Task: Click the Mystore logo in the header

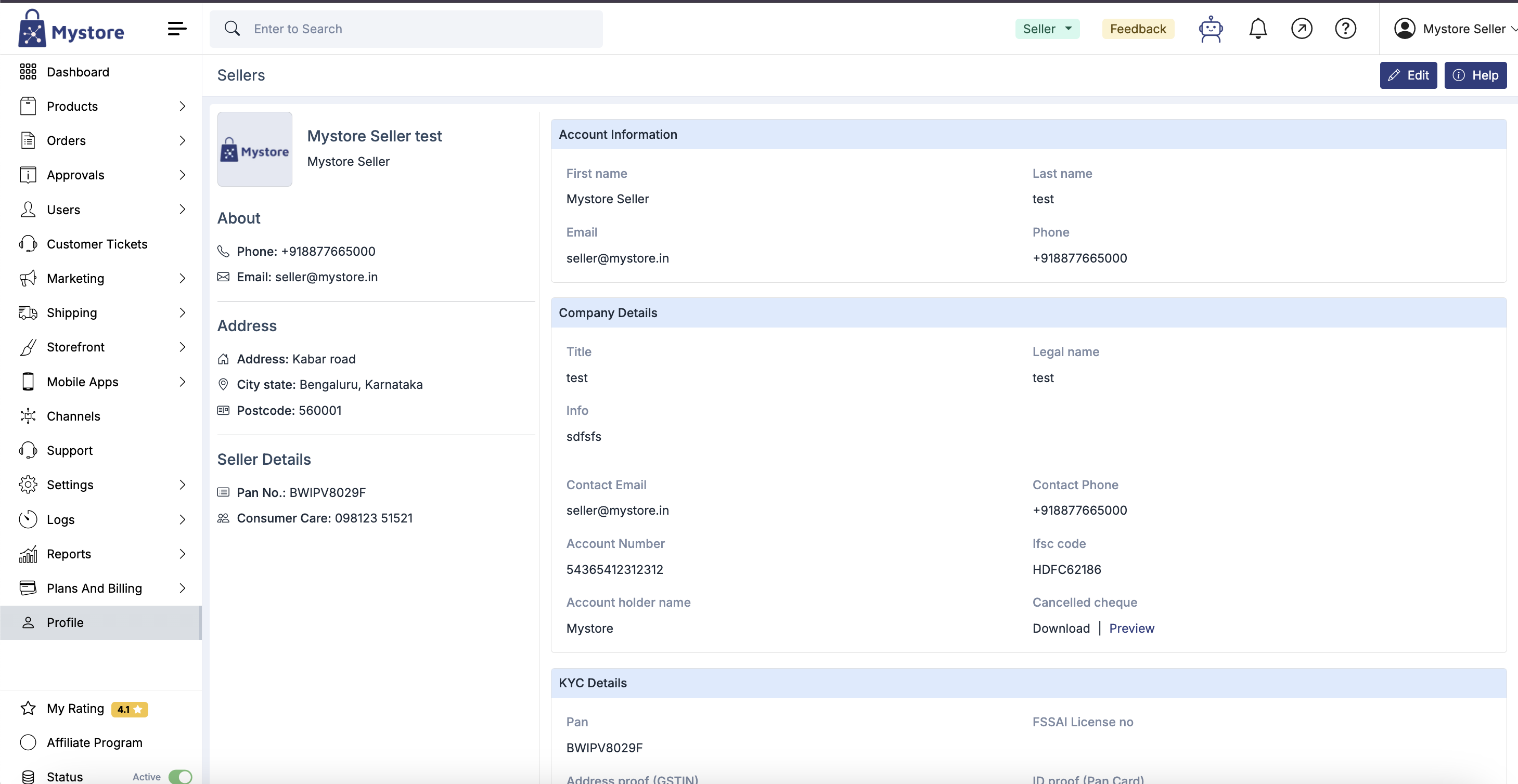Action: tap(71, 28)
